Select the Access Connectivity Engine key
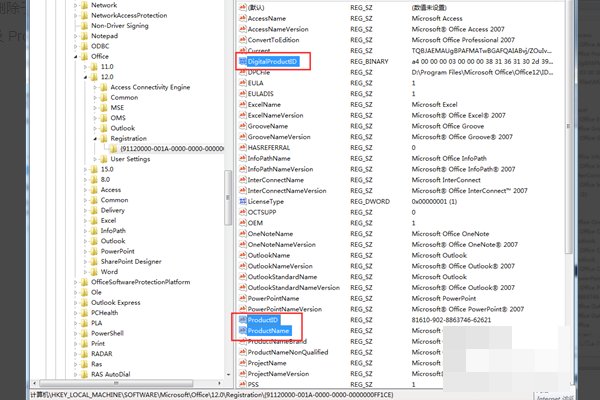 (x=149, y=87)
